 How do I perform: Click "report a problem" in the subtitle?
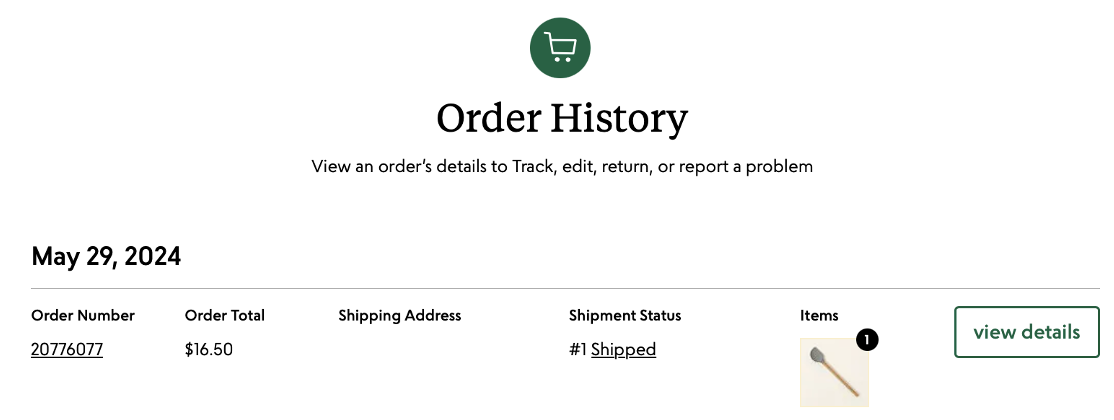point(746,167)
